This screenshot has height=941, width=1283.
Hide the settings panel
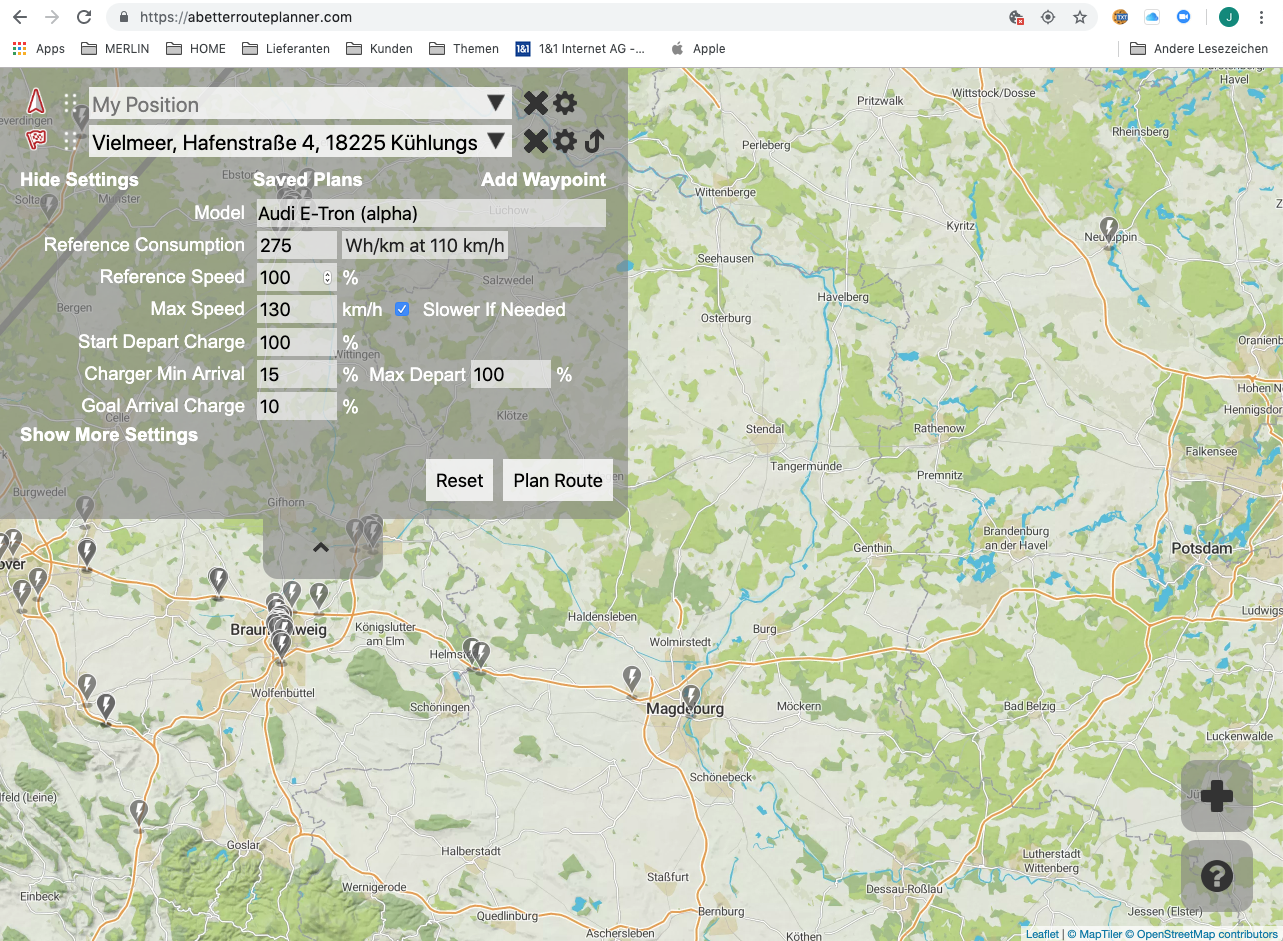[79, 180]
